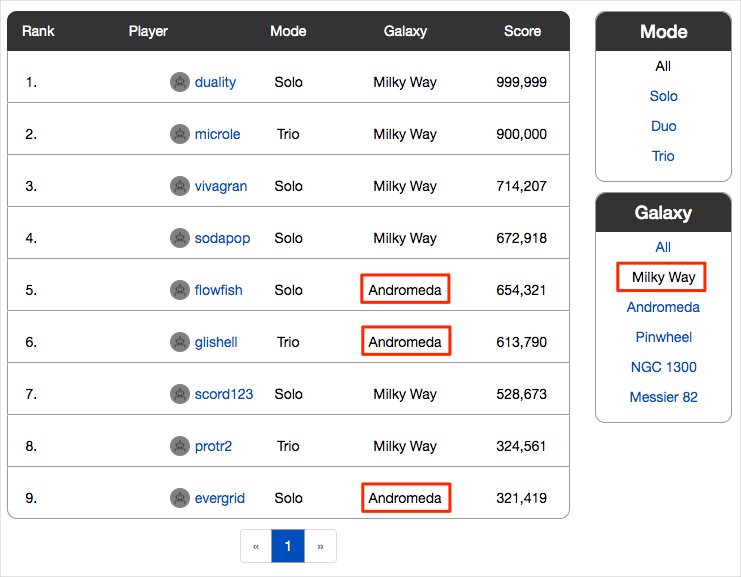Filter by NGC 1300 galaxy

tap(663, 367)
